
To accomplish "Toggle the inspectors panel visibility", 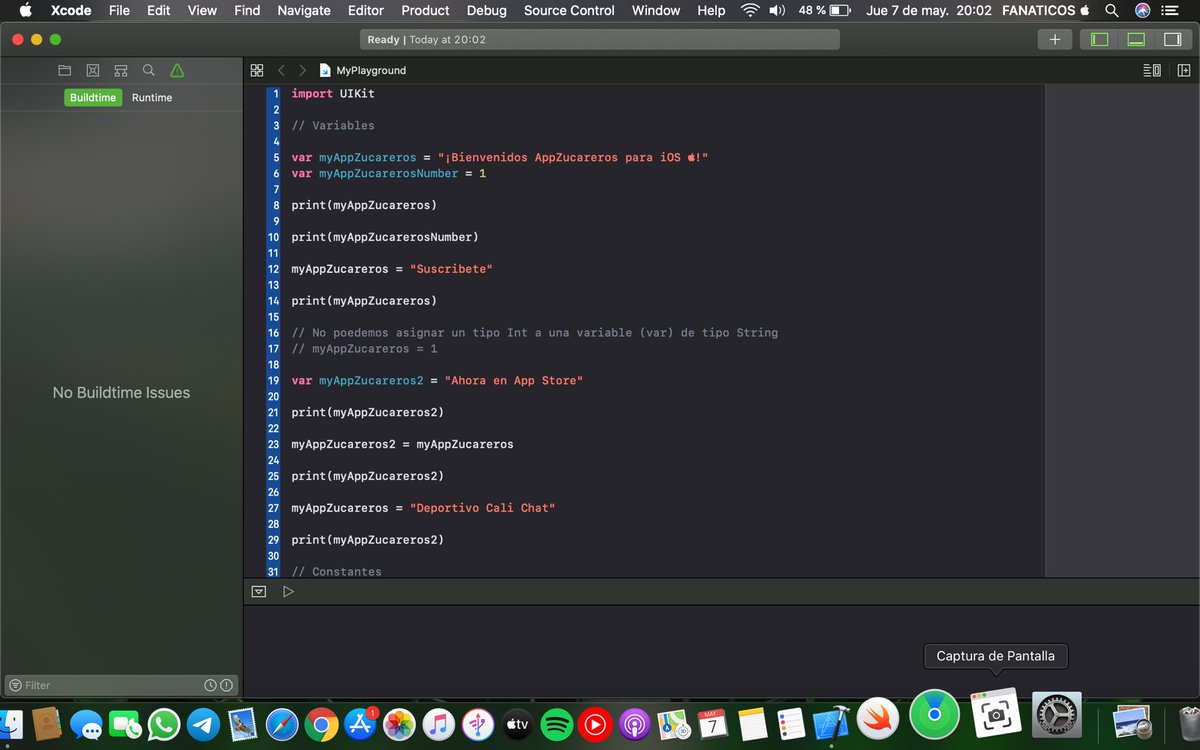I will tap(1171, 39).
